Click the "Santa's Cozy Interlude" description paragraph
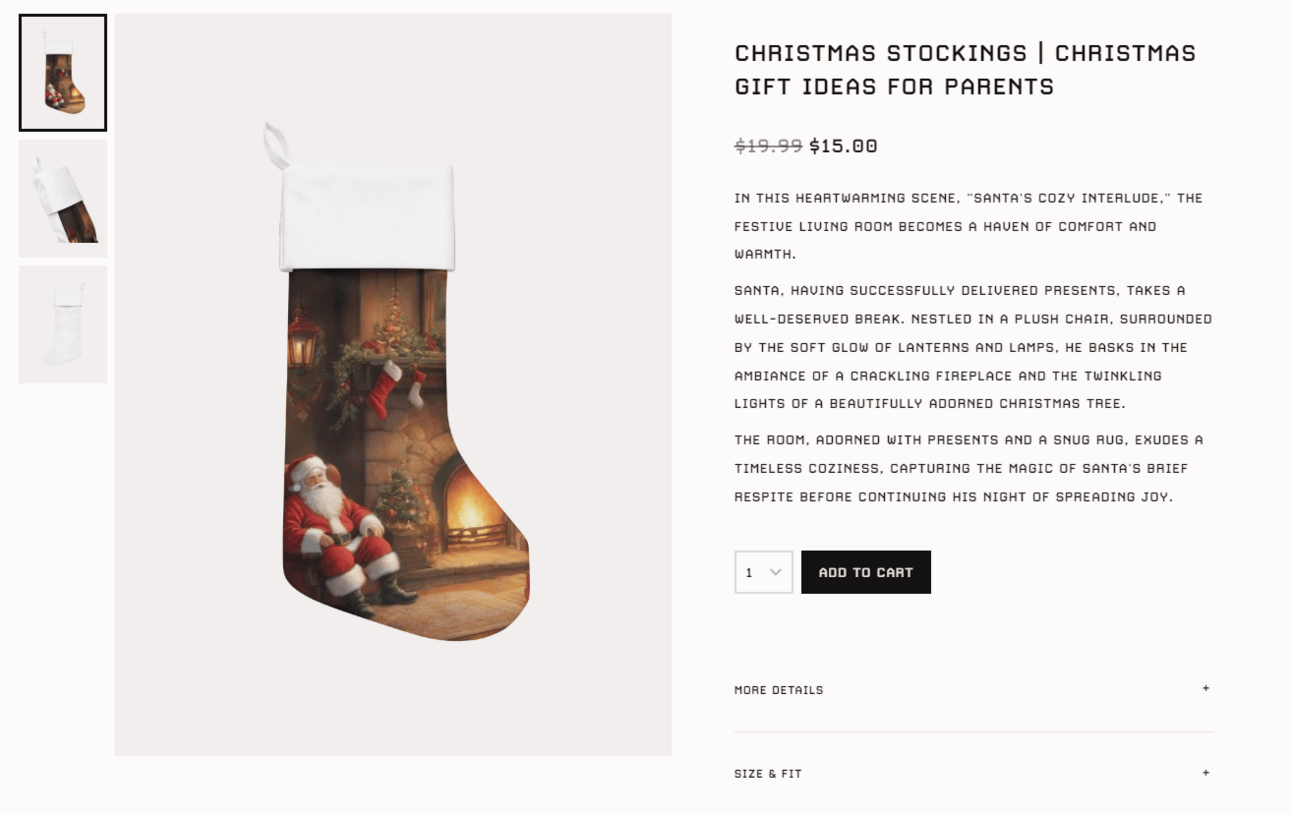The image size is (1292, 814). (968, 226)
